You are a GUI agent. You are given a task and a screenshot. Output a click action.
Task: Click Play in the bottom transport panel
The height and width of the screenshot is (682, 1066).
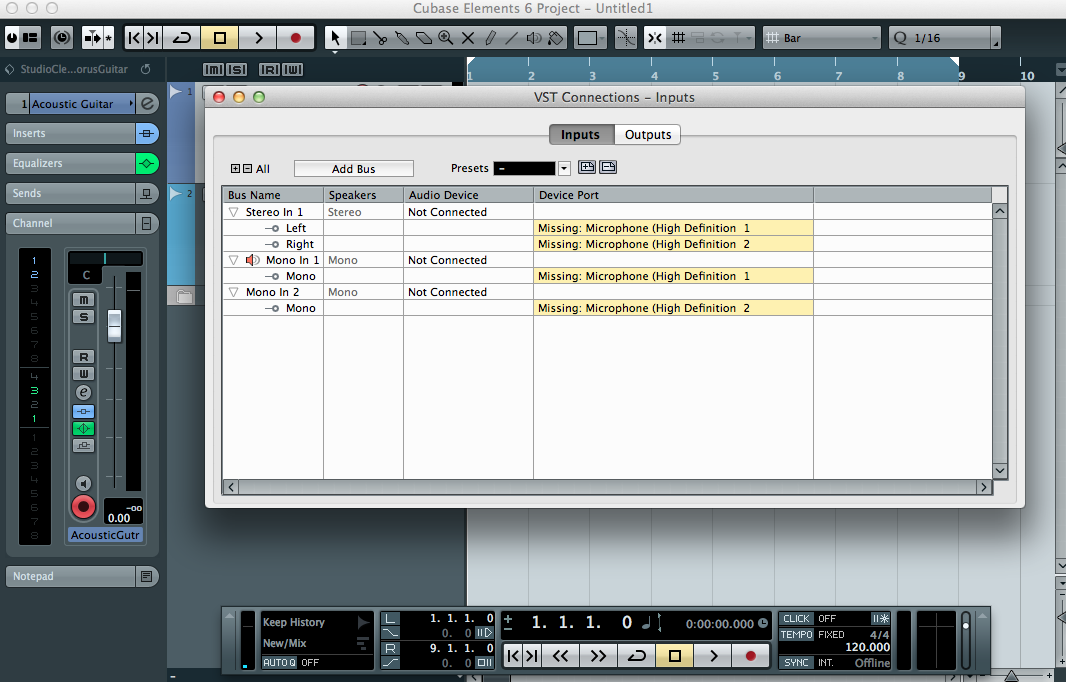coord(713,655)
